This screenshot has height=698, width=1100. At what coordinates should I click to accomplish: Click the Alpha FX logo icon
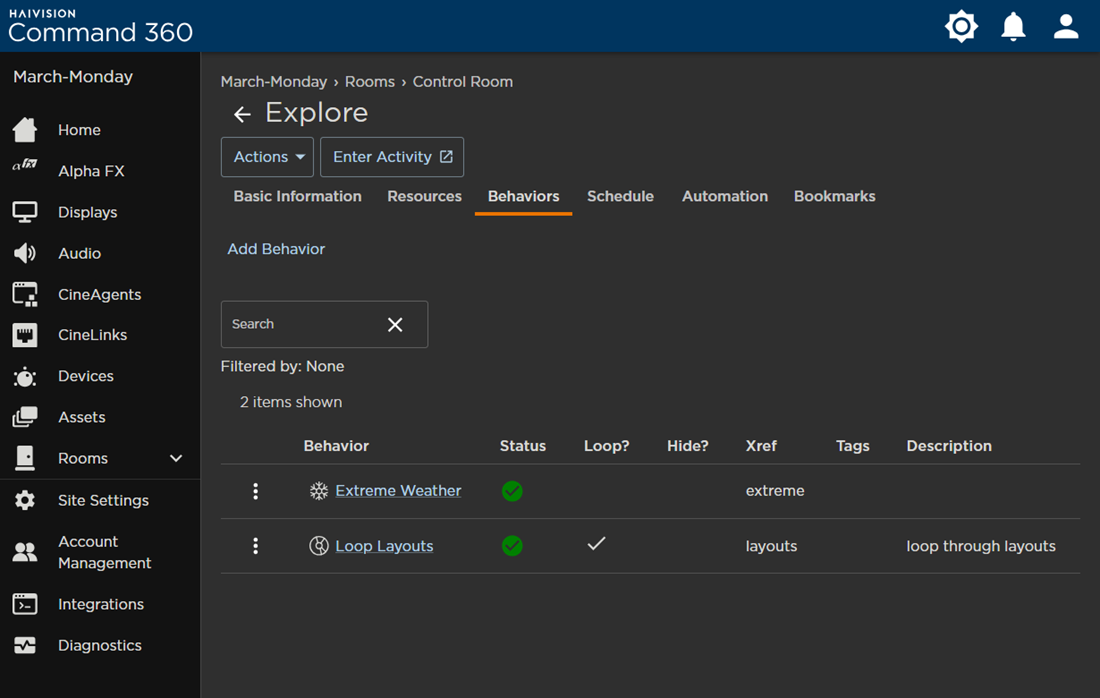[25, 165]
